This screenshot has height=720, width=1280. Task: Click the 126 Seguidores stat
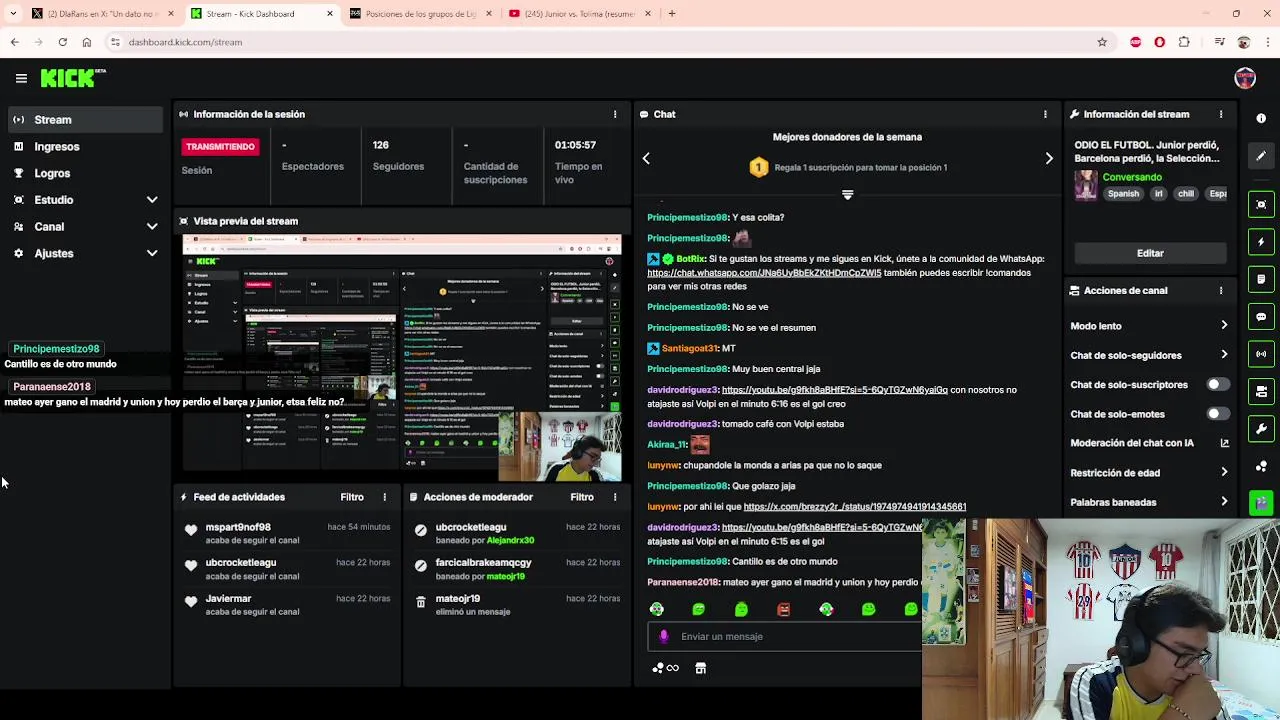click(398, 156)
